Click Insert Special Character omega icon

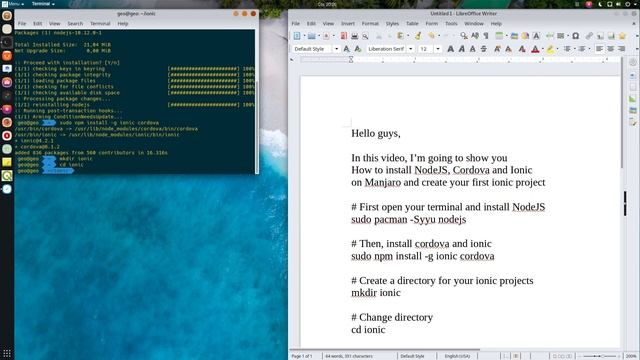(x=576, y=36)
